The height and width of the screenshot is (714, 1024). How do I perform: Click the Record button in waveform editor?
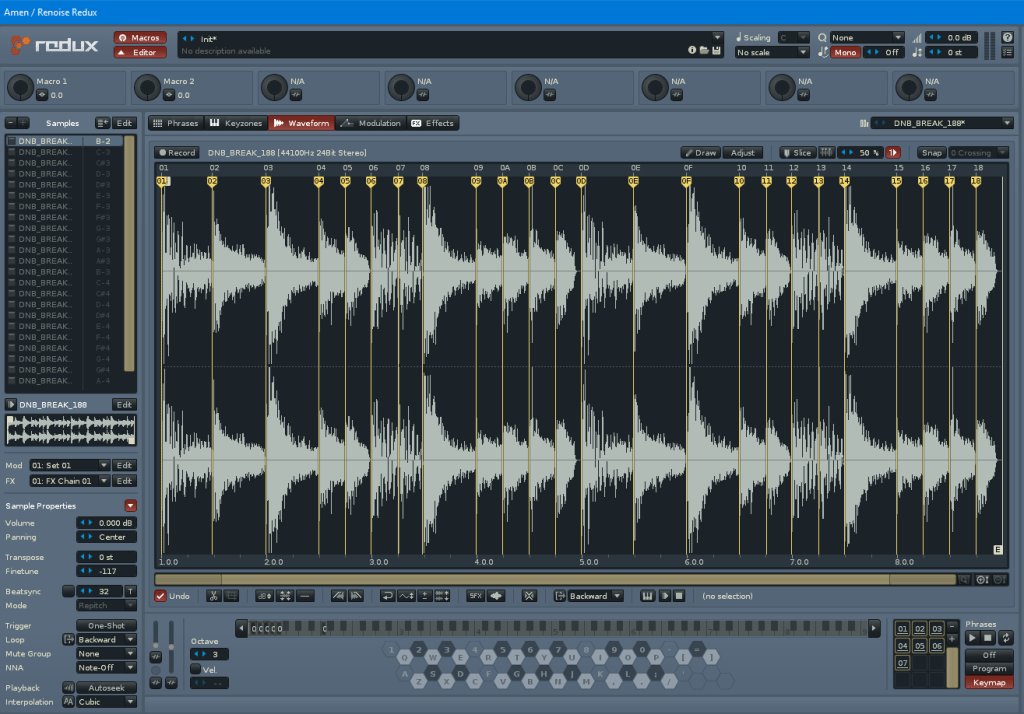177,153
